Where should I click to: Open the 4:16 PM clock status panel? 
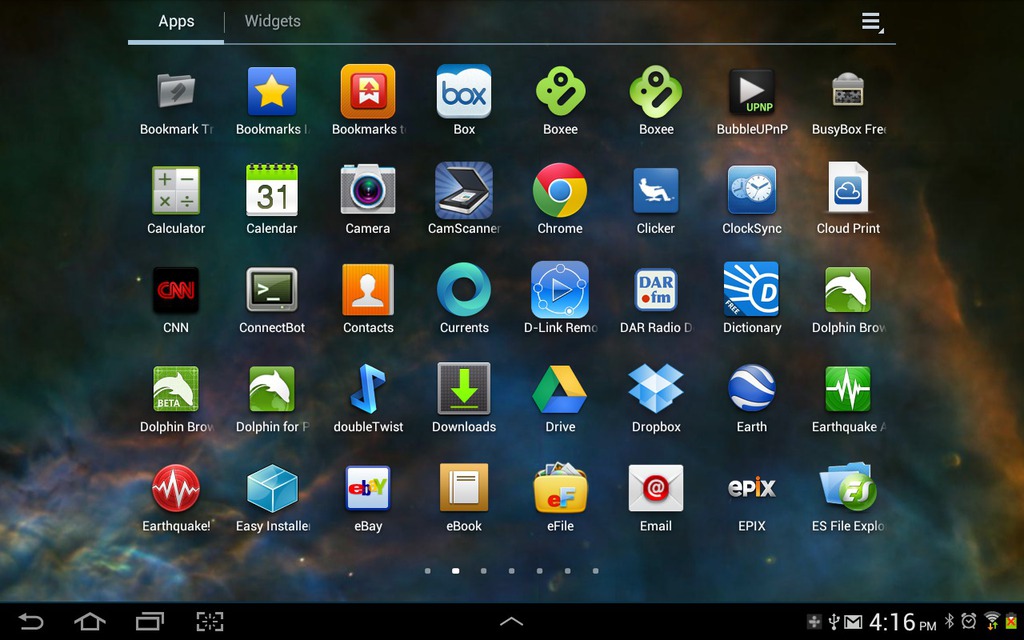(x=902, y=622)
